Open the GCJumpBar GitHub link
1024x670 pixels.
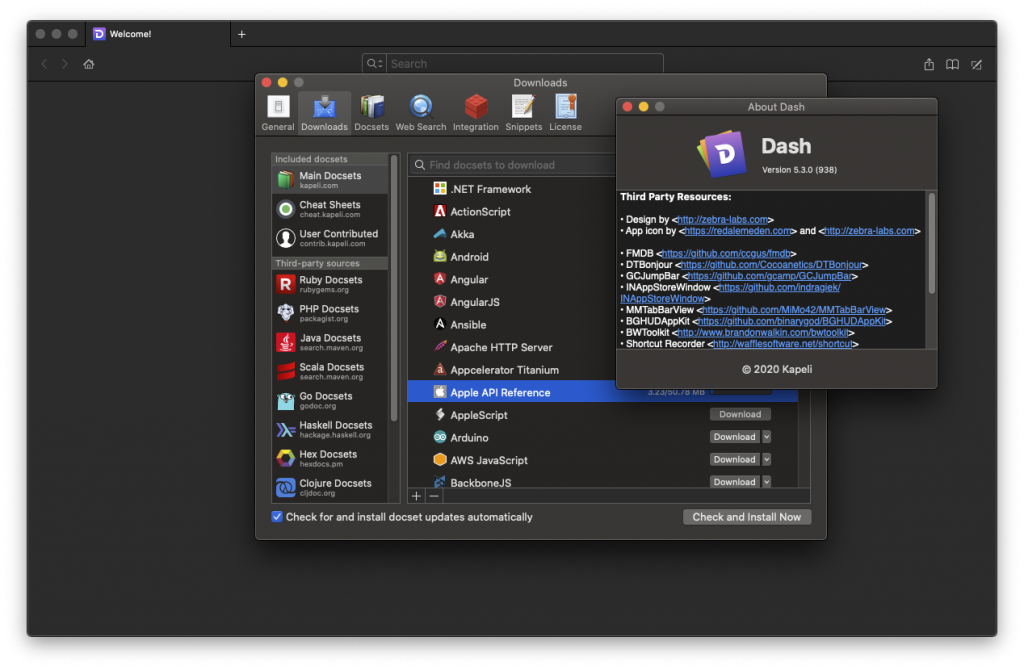770,276
